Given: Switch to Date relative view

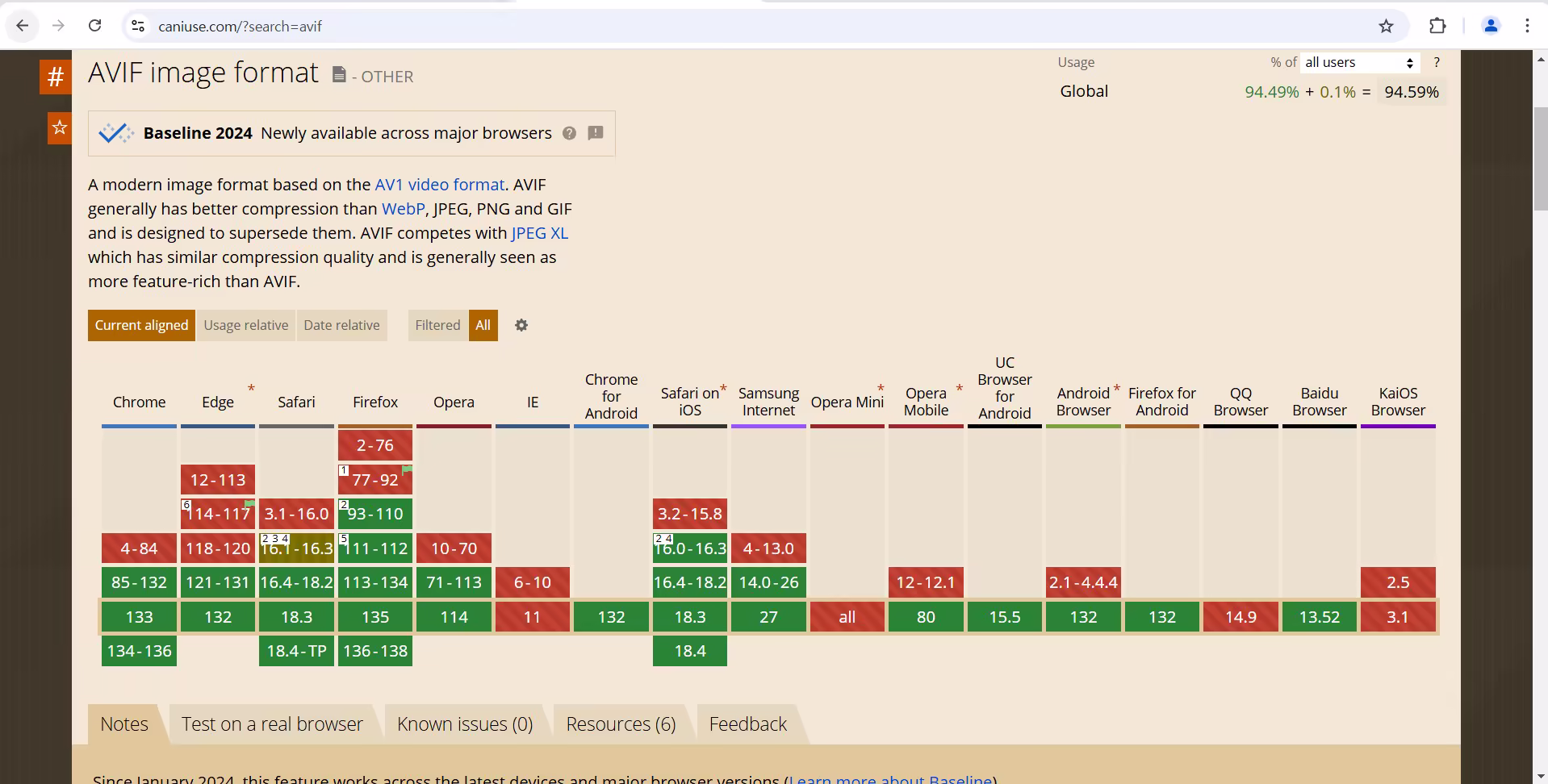Looking at the screenshot, I should [341, 325].
